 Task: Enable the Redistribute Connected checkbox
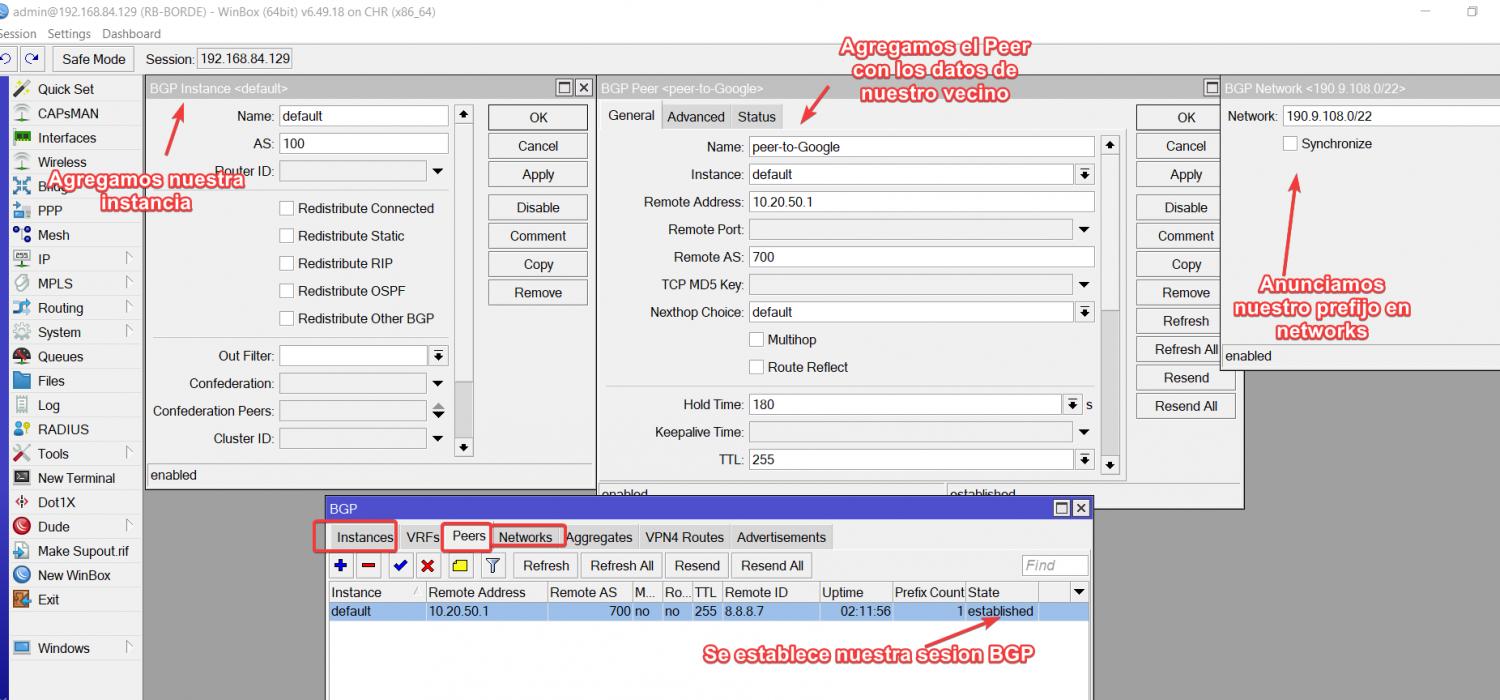pyautogui.click(x=287, y=209)
